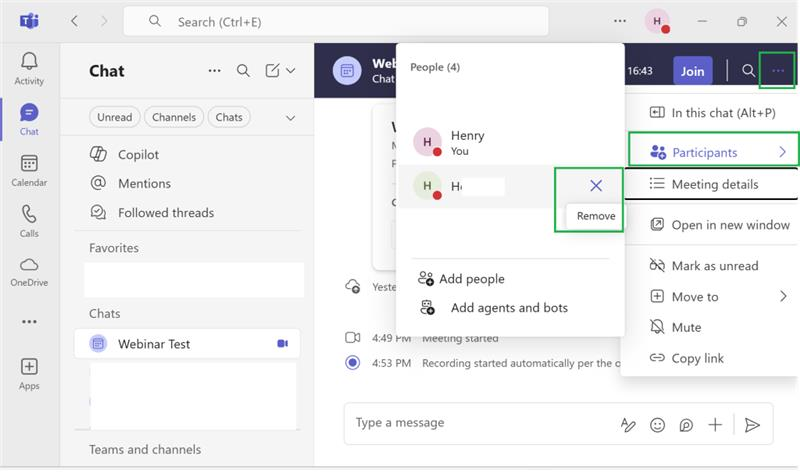Search within the chat list

point(243,70)
